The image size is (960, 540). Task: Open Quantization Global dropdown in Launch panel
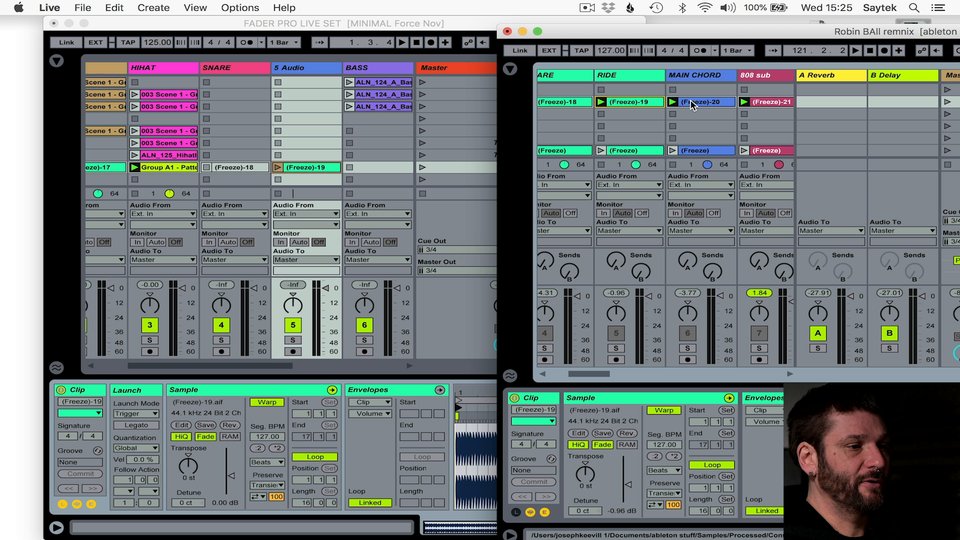[x=136, y=448]
